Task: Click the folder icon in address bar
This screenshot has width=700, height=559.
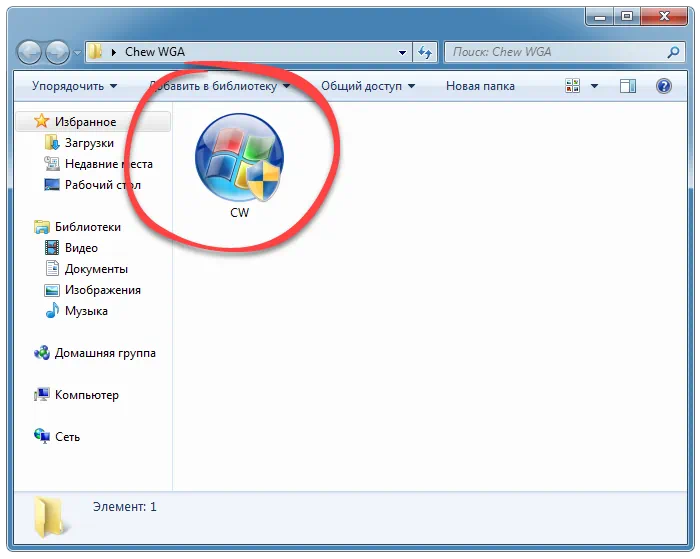Action: tap(95, 52)
